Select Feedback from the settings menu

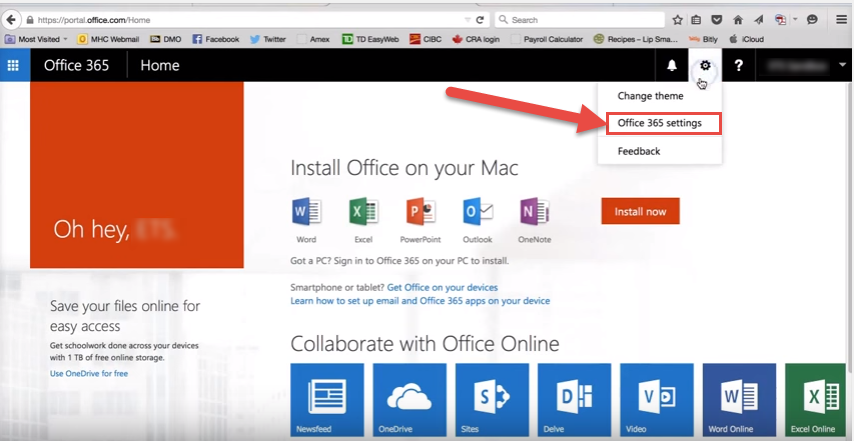point(639,151)
